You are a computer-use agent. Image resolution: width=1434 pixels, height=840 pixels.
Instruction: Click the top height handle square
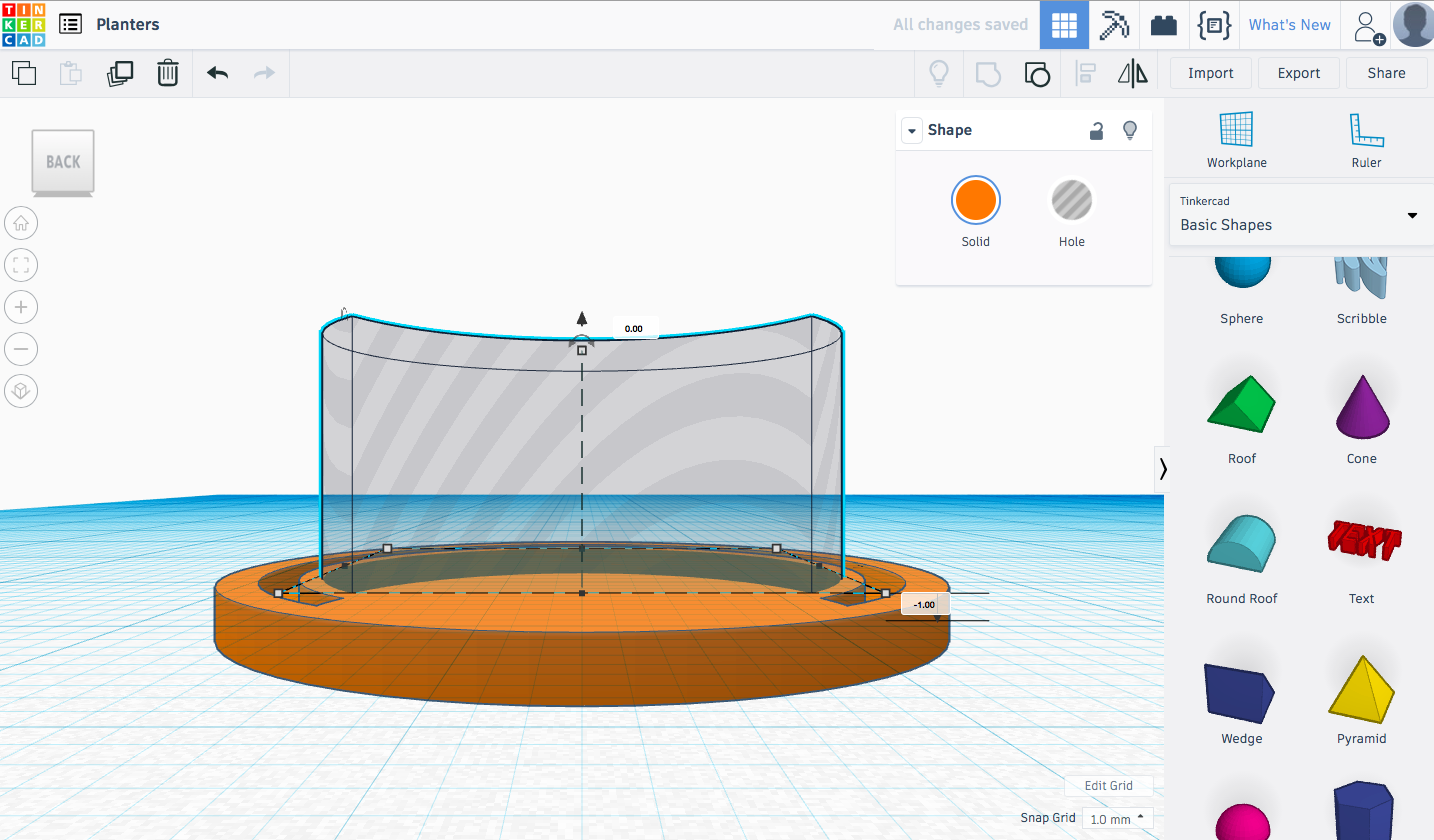pos(582,350)
